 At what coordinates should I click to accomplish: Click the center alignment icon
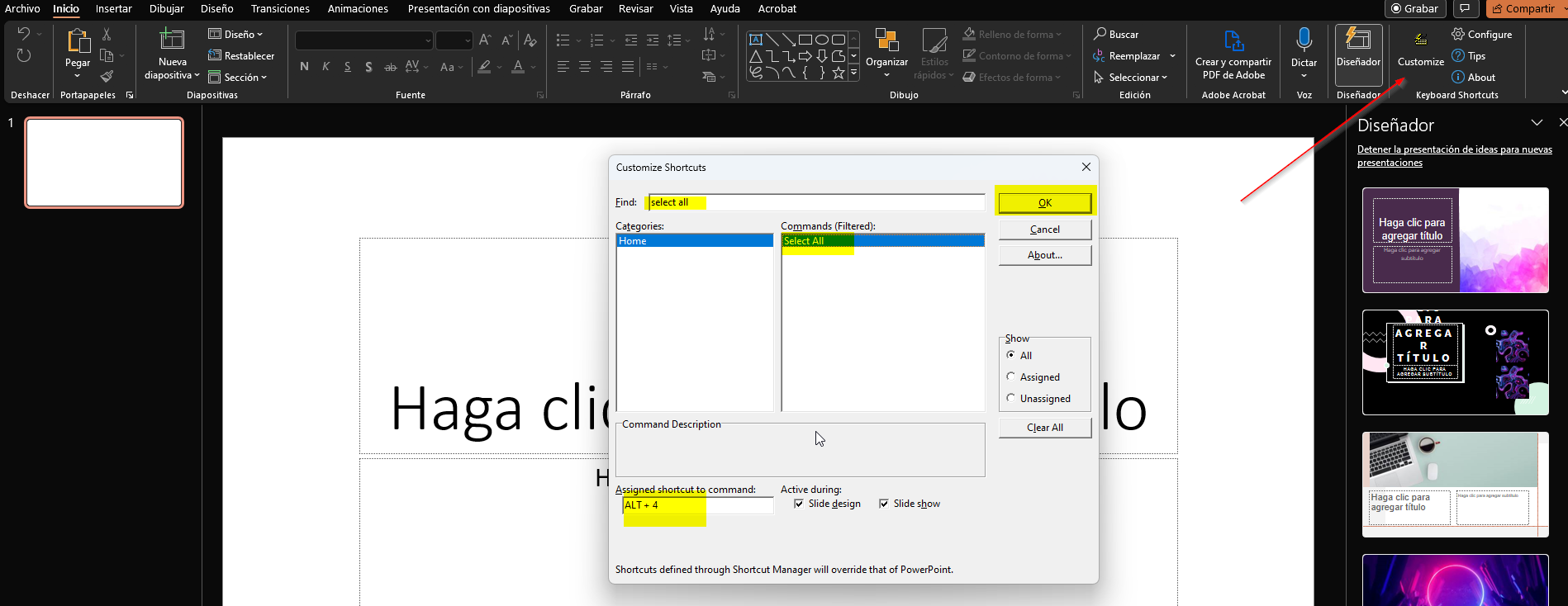pyautogui.click(x=585, y=67)
